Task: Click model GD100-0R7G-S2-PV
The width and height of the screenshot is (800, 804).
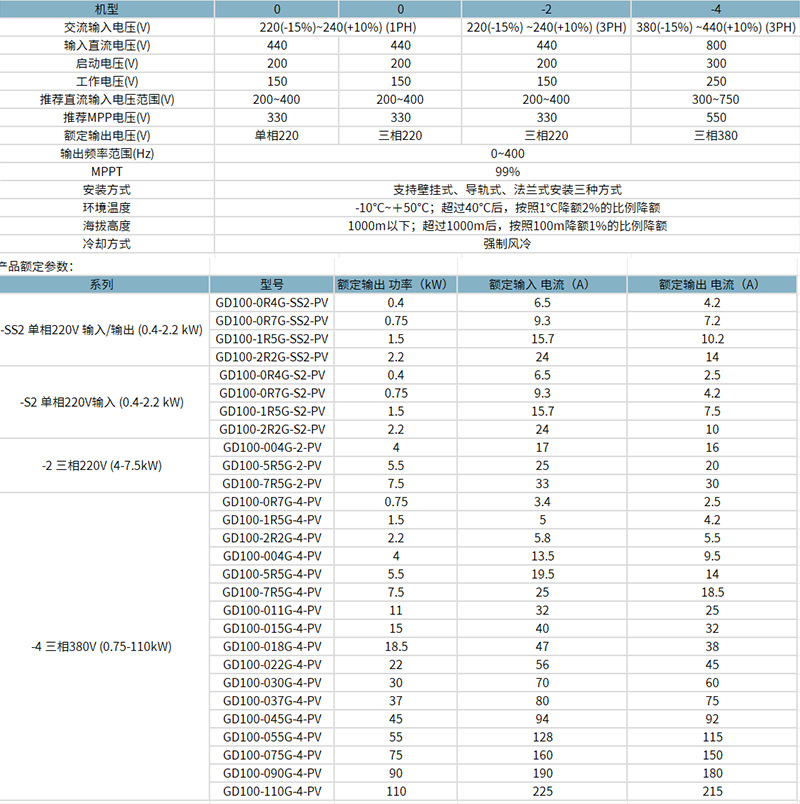Action: tap(272, 393)
